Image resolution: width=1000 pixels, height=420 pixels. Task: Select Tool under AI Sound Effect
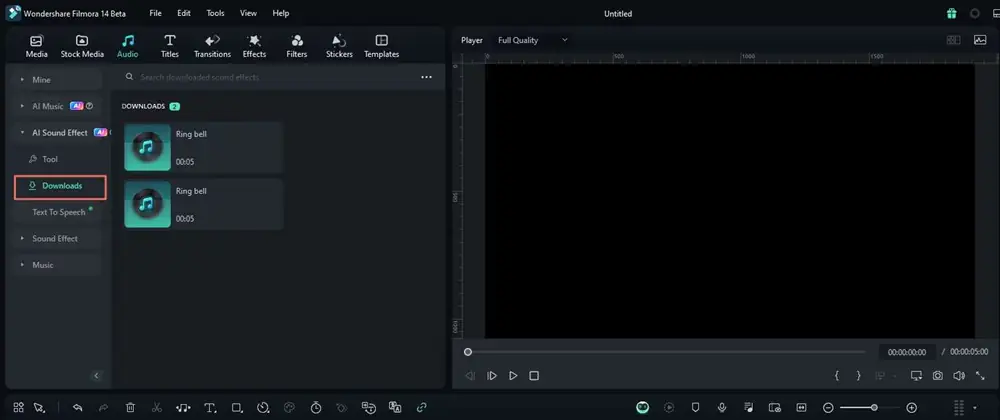pyautogui.click(x=50, y=159)
